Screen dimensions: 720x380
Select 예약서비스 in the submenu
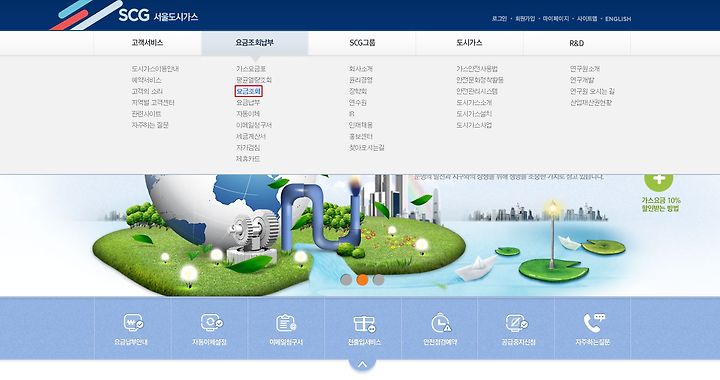(x=146, y=80)
